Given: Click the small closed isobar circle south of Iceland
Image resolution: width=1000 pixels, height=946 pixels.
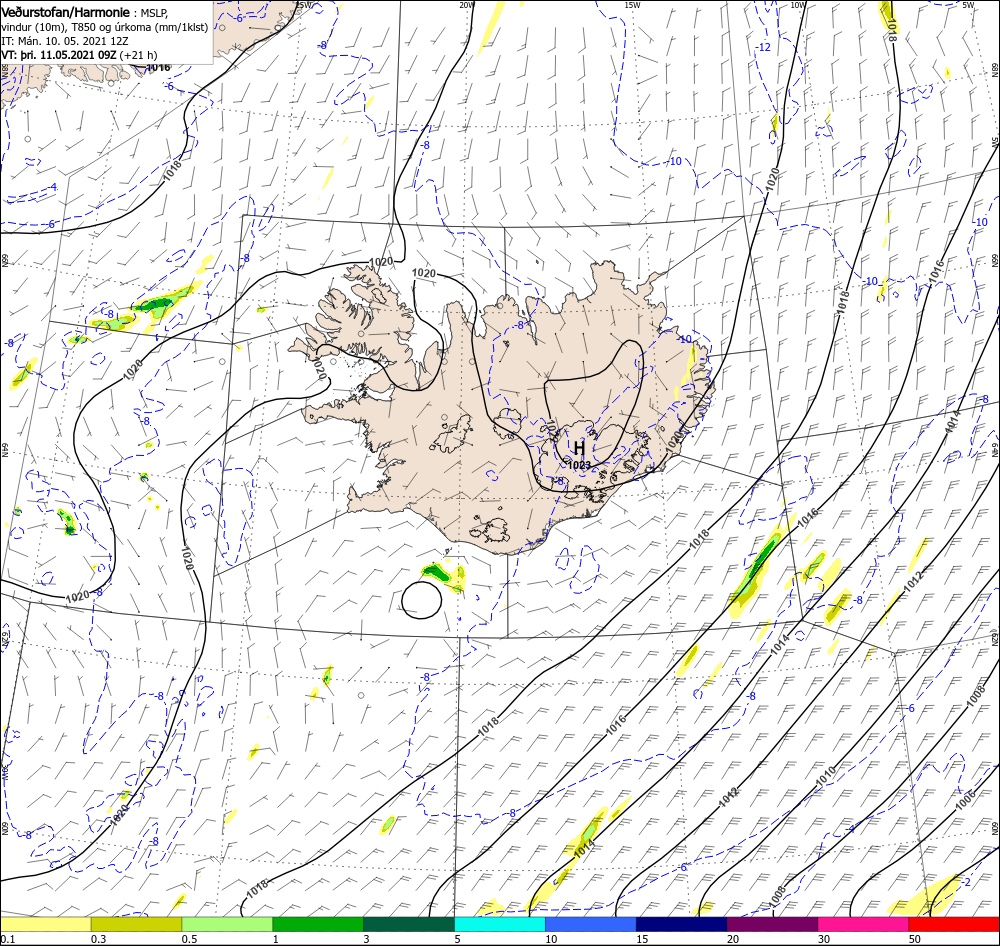Looking at the screenshot, I should pyautogui.click(x=422, y=600).
